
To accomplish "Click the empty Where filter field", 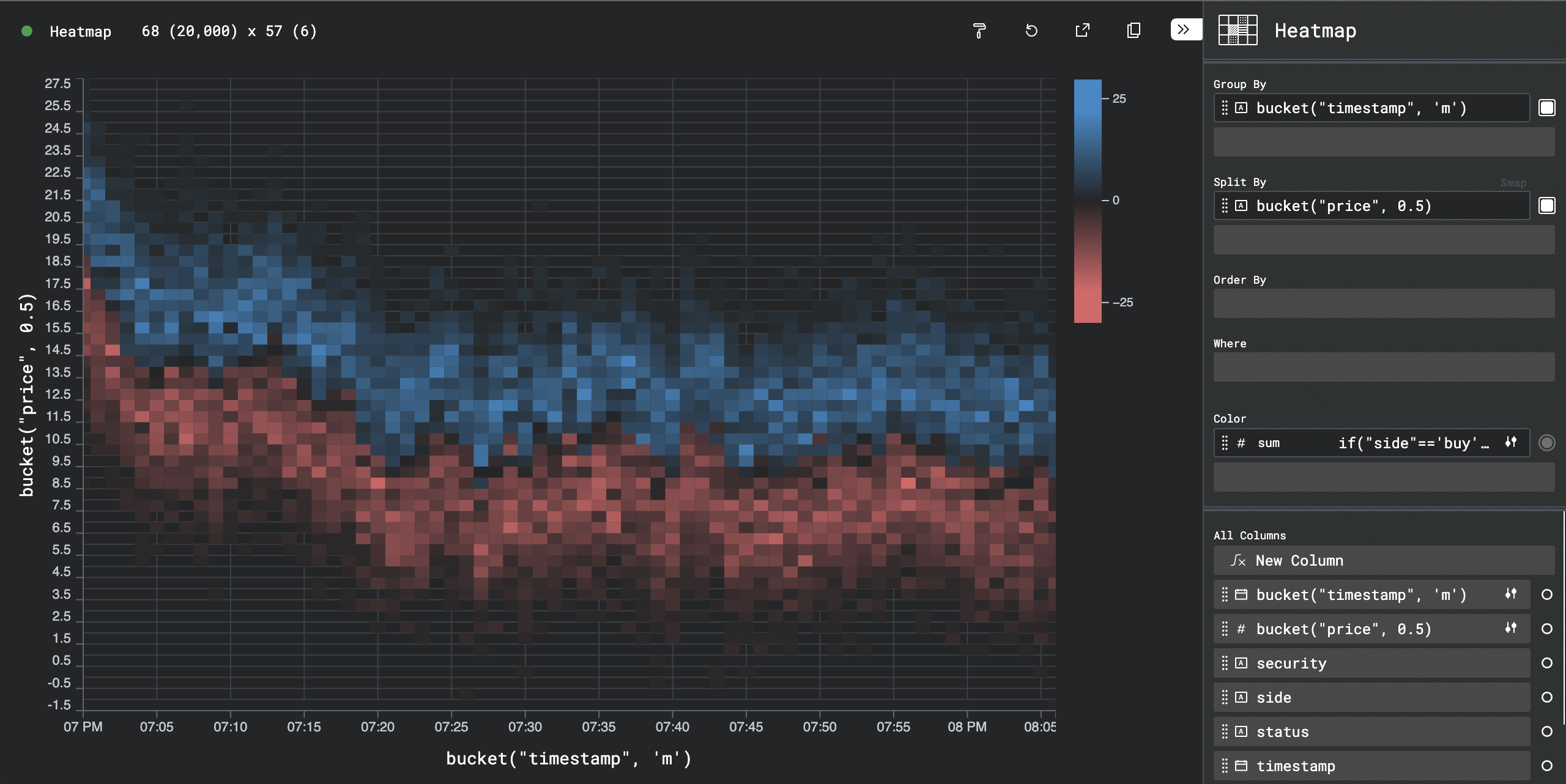I will (x=1384, y=367).
